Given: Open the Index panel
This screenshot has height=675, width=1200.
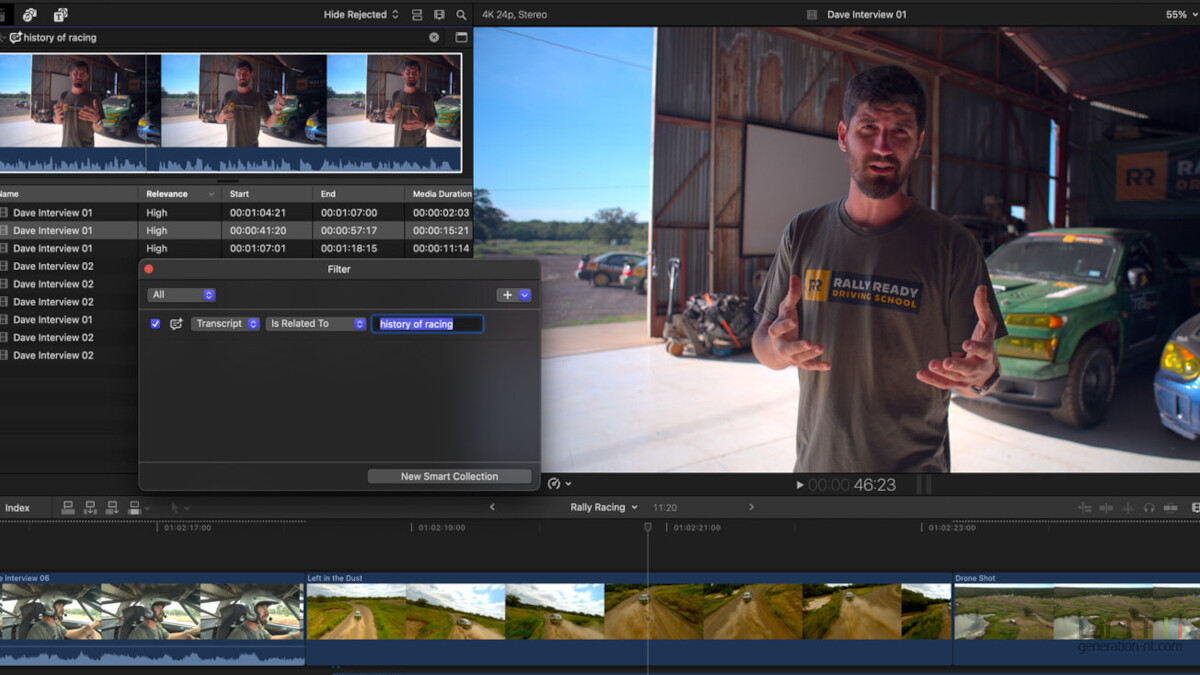Looking at the screenshot, I should pos(18,507).
